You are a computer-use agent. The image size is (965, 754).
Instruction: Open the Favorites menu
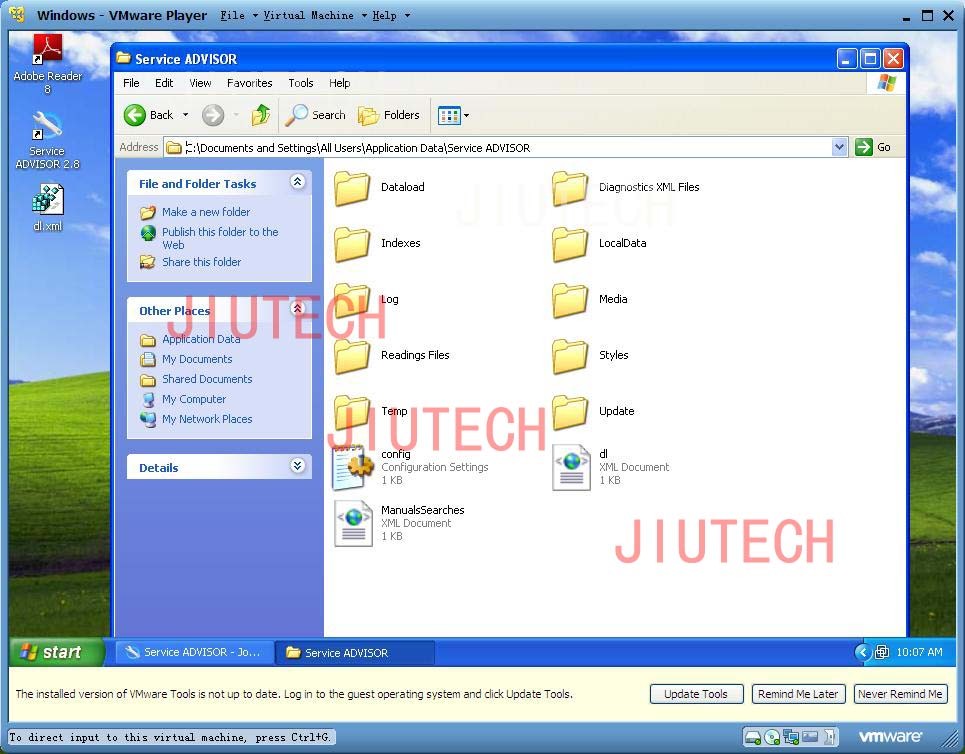(x=249, y=83)
